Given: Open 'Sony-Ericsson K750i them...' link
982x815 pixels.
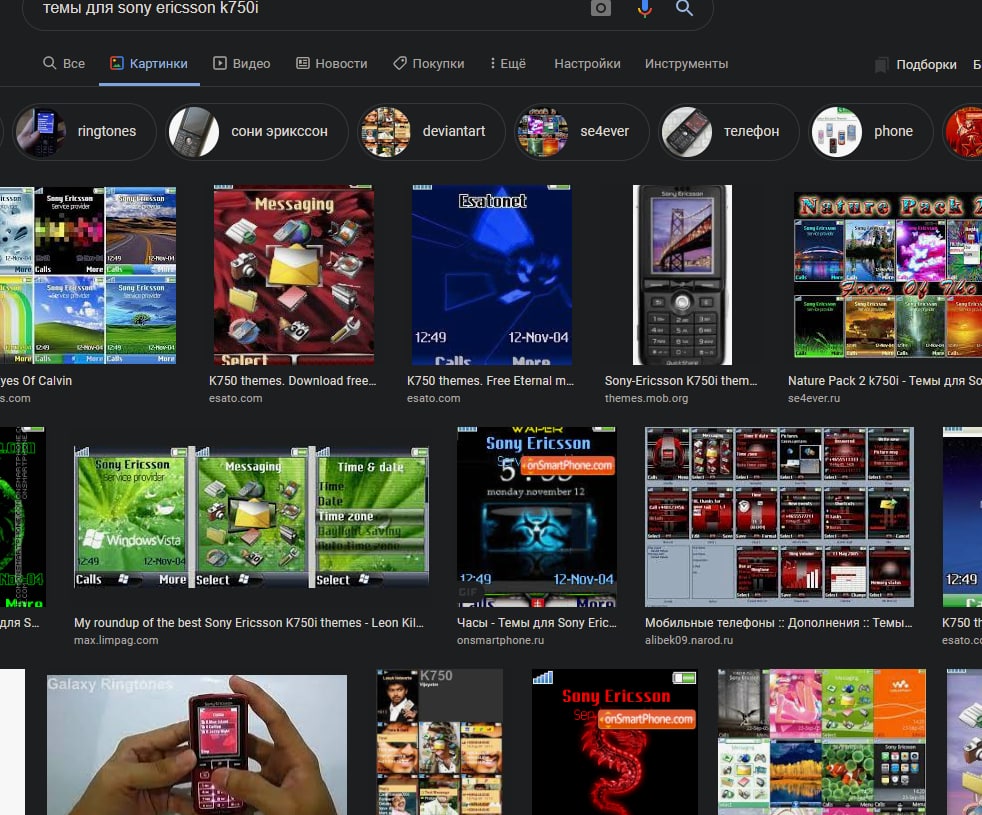Looking at the screenshot, I should point(681,381).
